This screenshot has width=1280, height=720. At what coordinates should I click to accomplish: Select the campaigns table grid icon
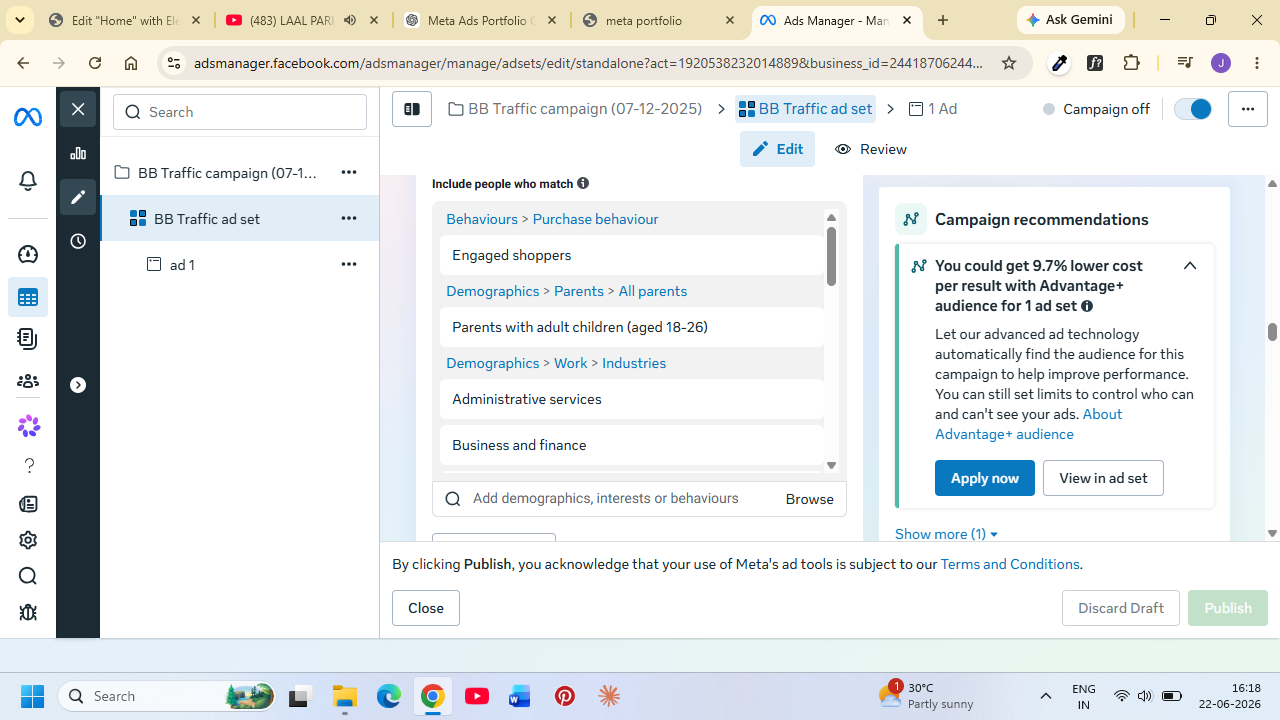28,297
